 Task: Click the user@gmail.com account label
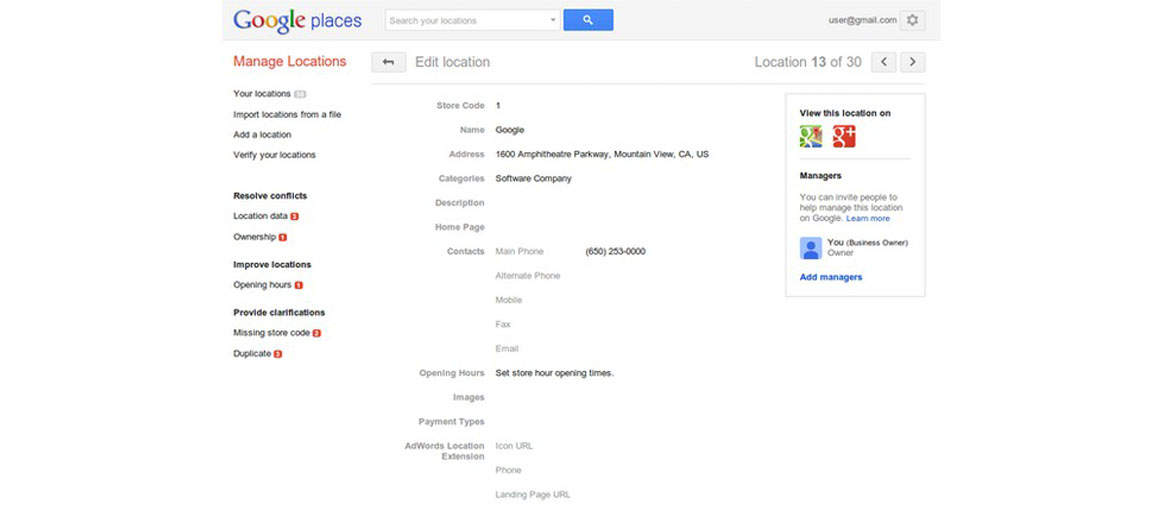(862, 20)
